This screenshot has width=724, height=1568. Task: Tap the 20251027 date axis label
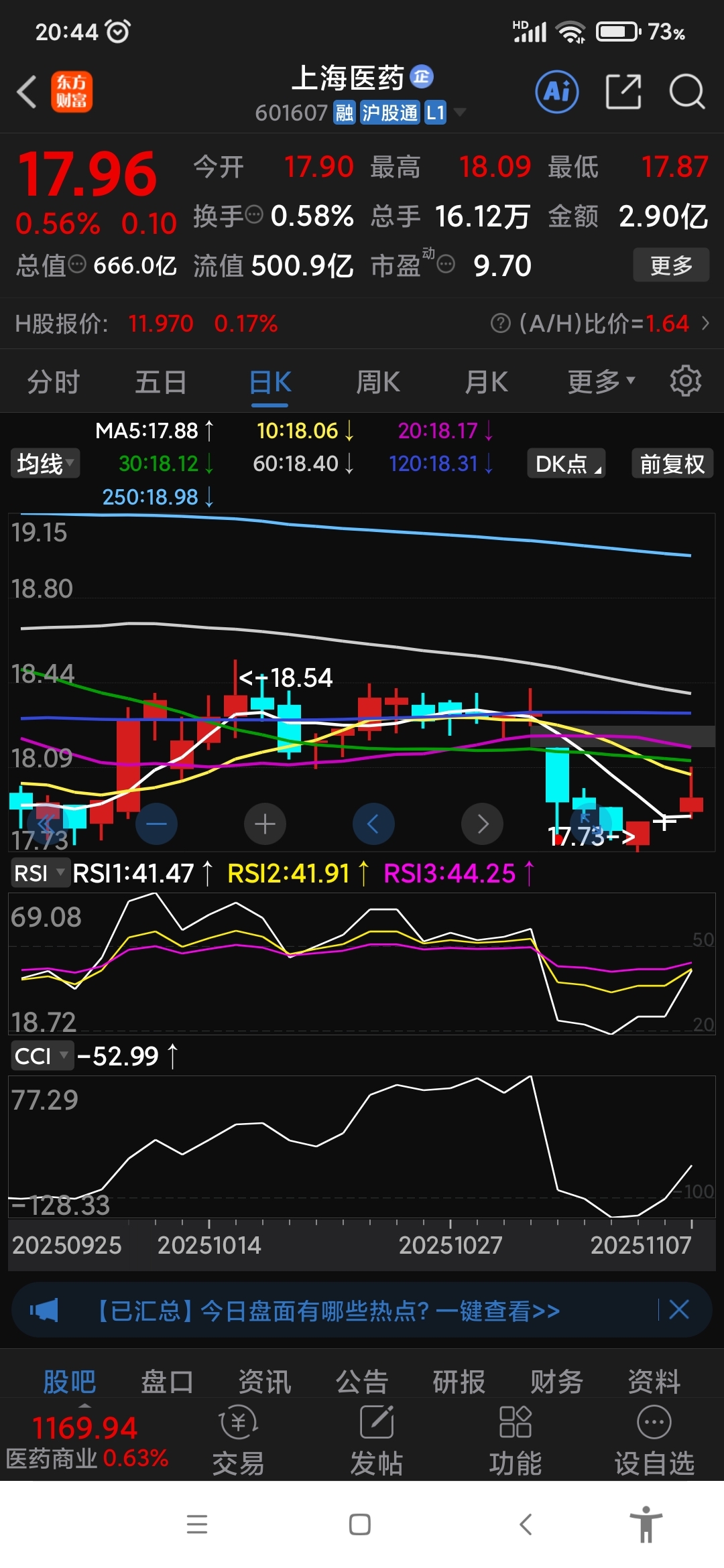pos(450,1245)
